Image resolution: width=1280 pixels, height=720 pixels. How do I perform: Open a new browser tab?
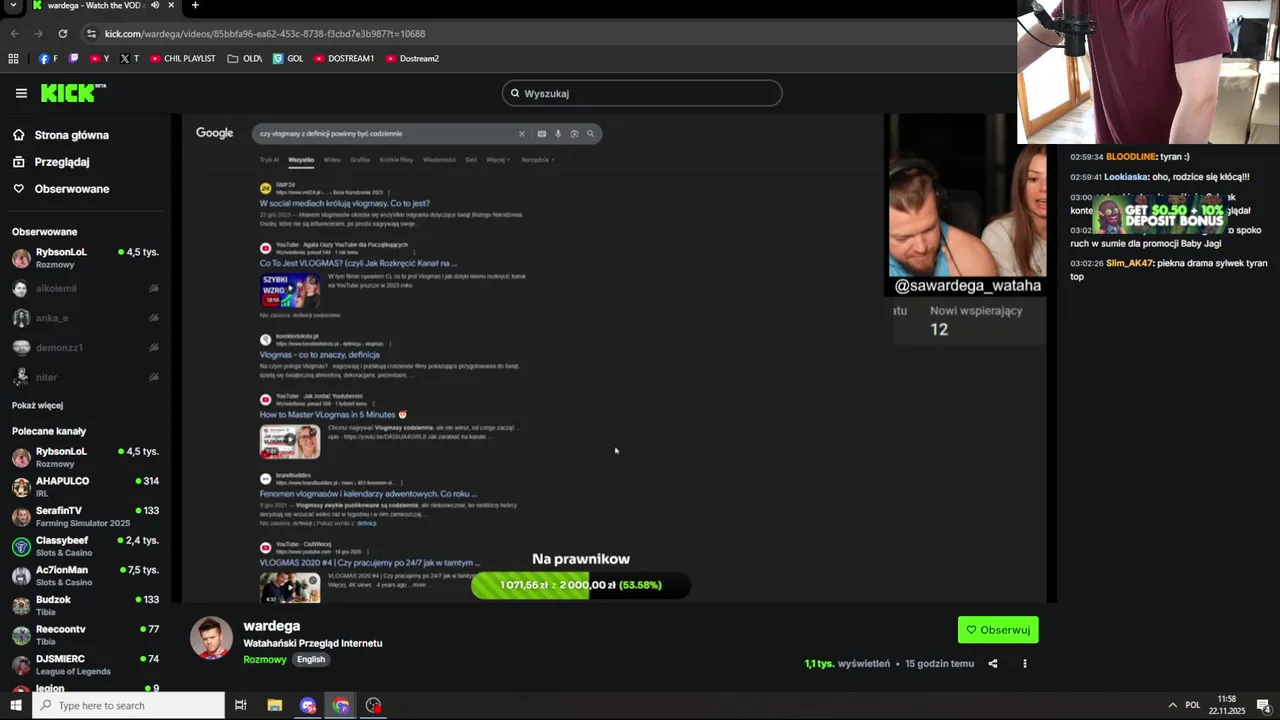click(195, 5)
